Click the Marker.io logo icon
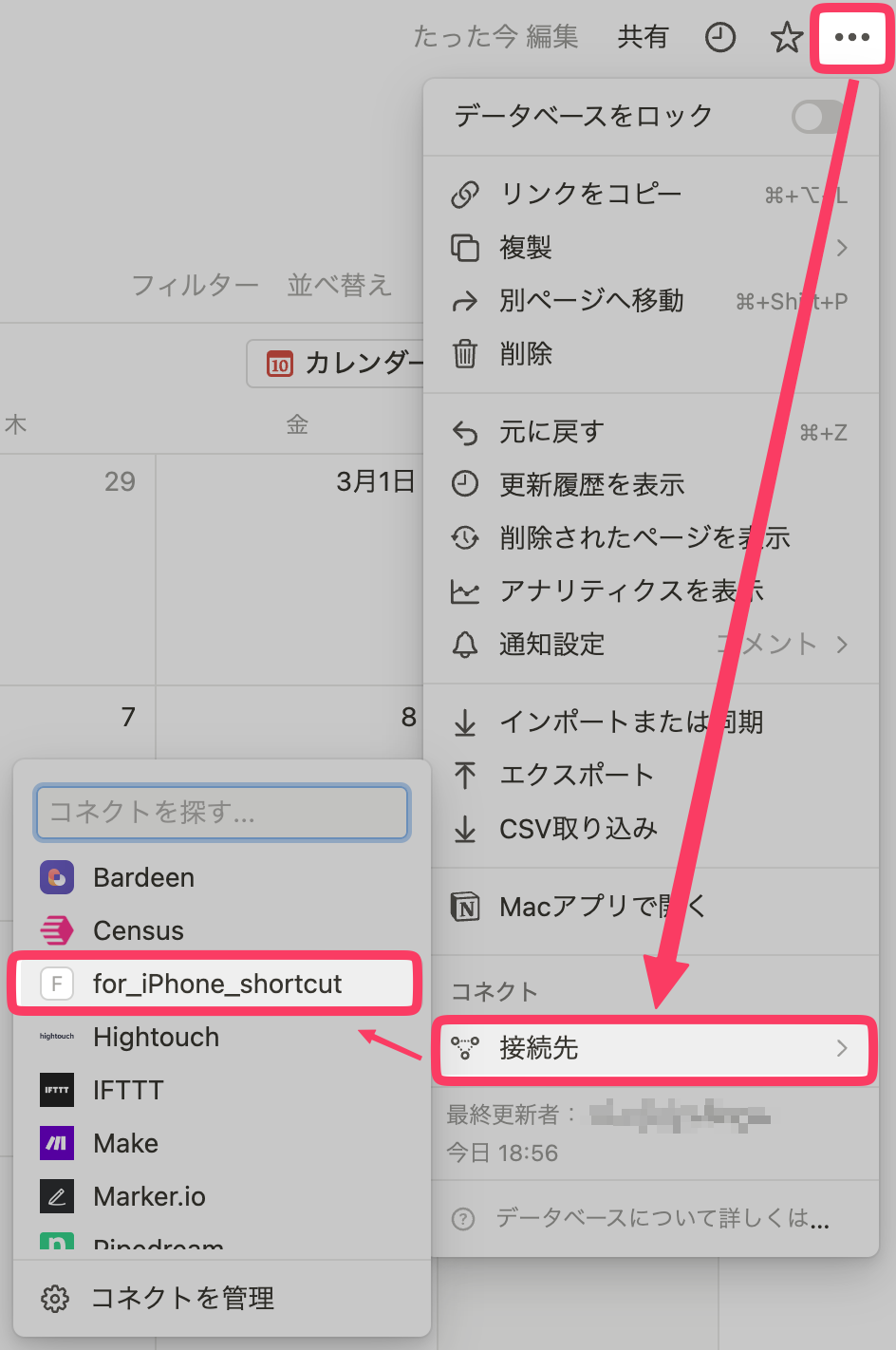Image resolution: width=896 pixels, height=1350 pixels. [57, 1196]
